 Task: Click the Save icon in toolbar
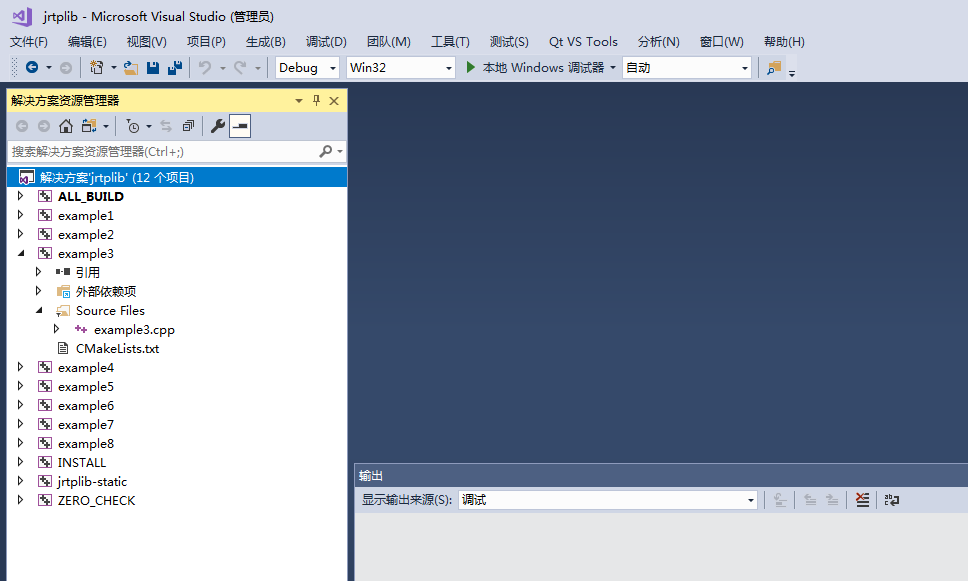point(153,67)
